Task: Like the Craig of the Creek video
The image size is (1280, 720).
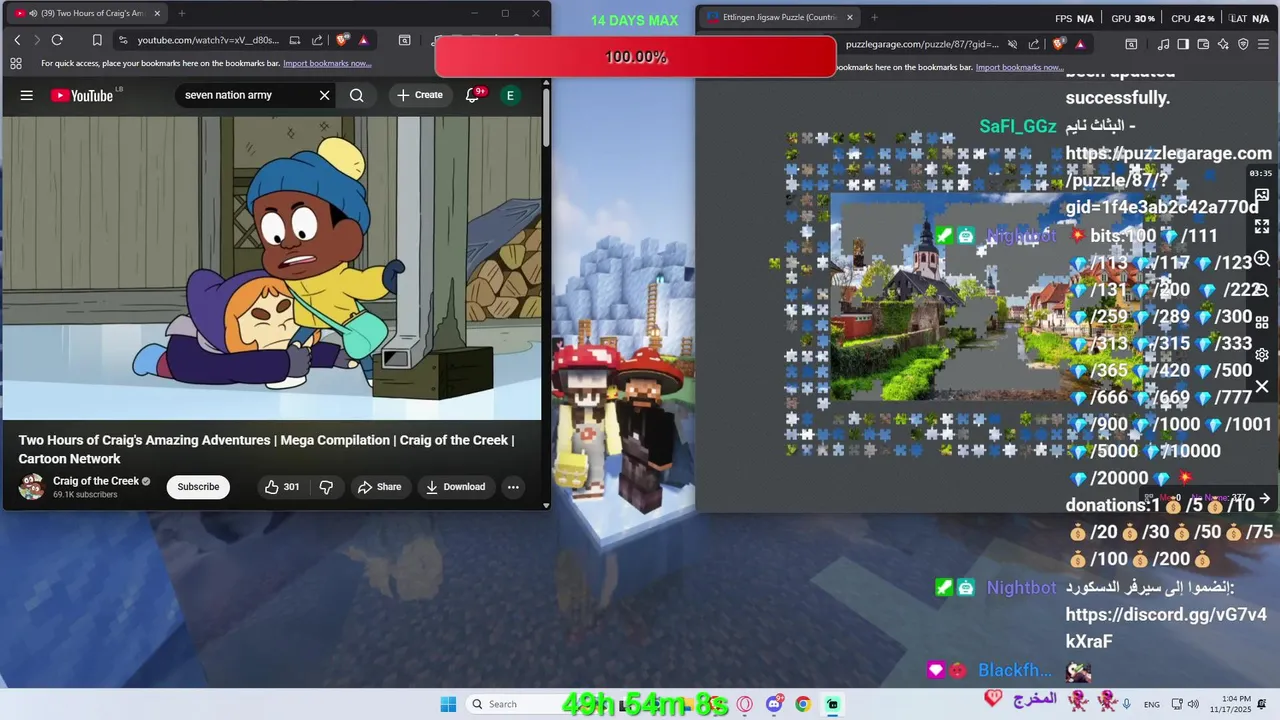Action: (282, 487)
